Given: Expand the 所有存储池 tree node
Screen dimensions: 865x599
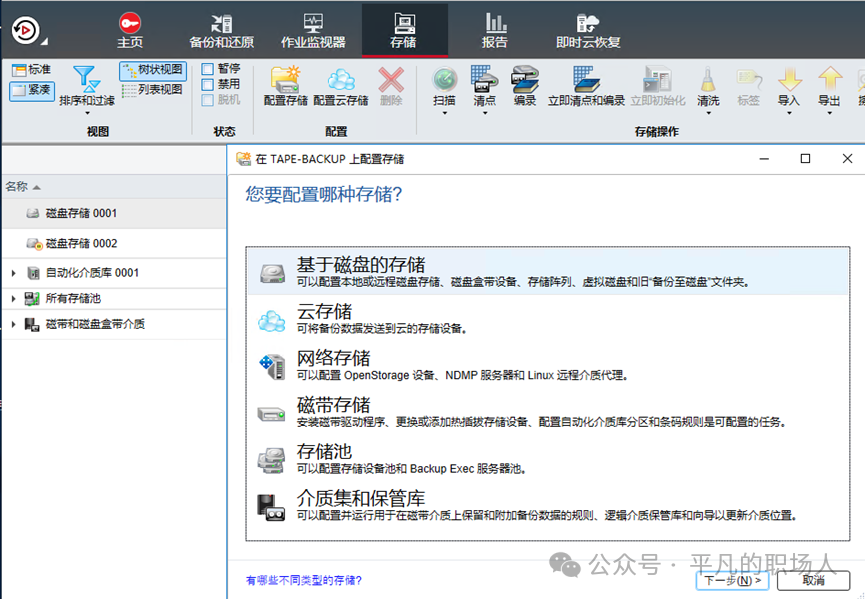Looking at the screenshot, I should point(13,299).
